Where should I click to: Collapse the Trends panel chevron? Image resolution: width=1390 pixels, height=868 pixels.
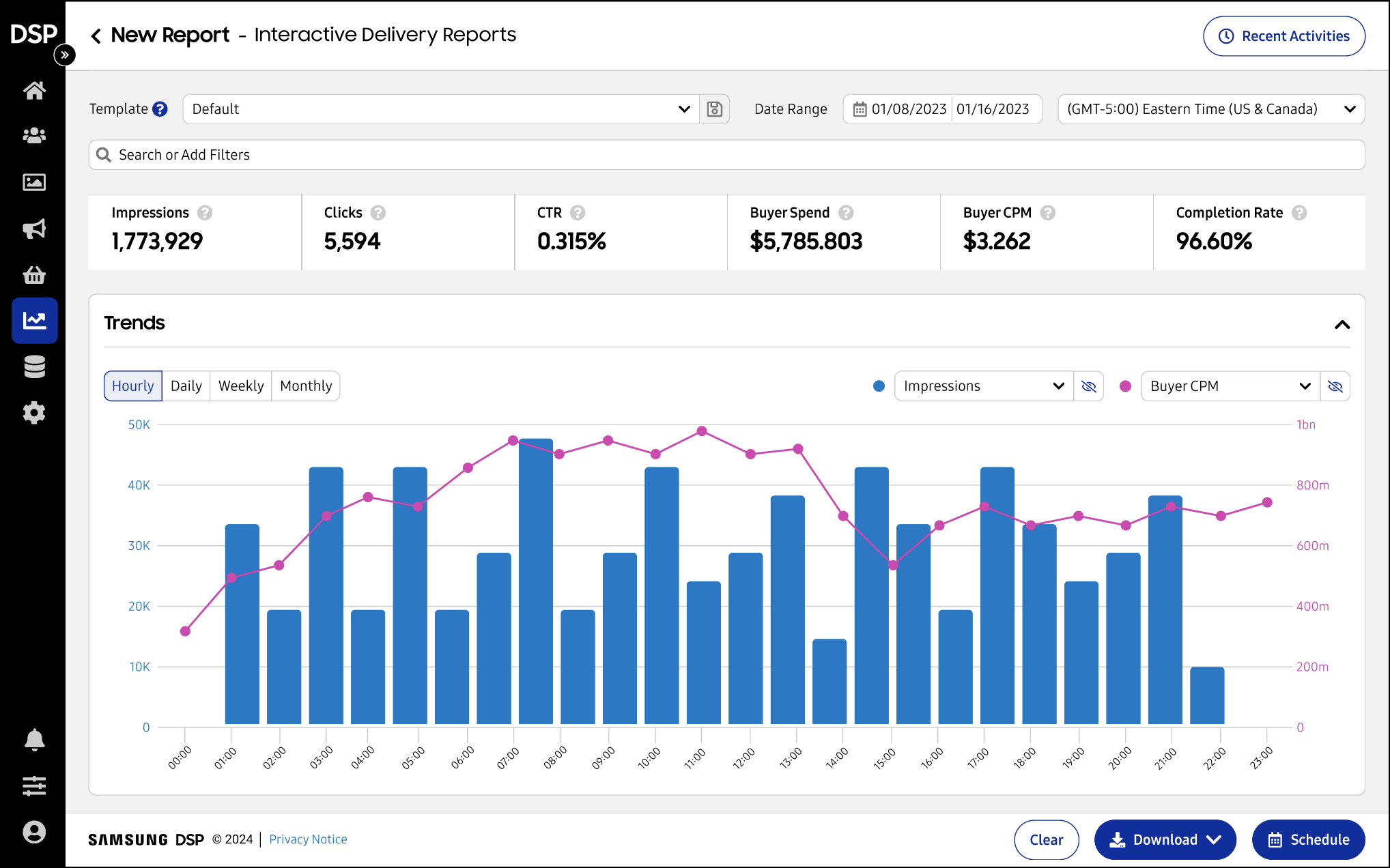pos(1342,325)
